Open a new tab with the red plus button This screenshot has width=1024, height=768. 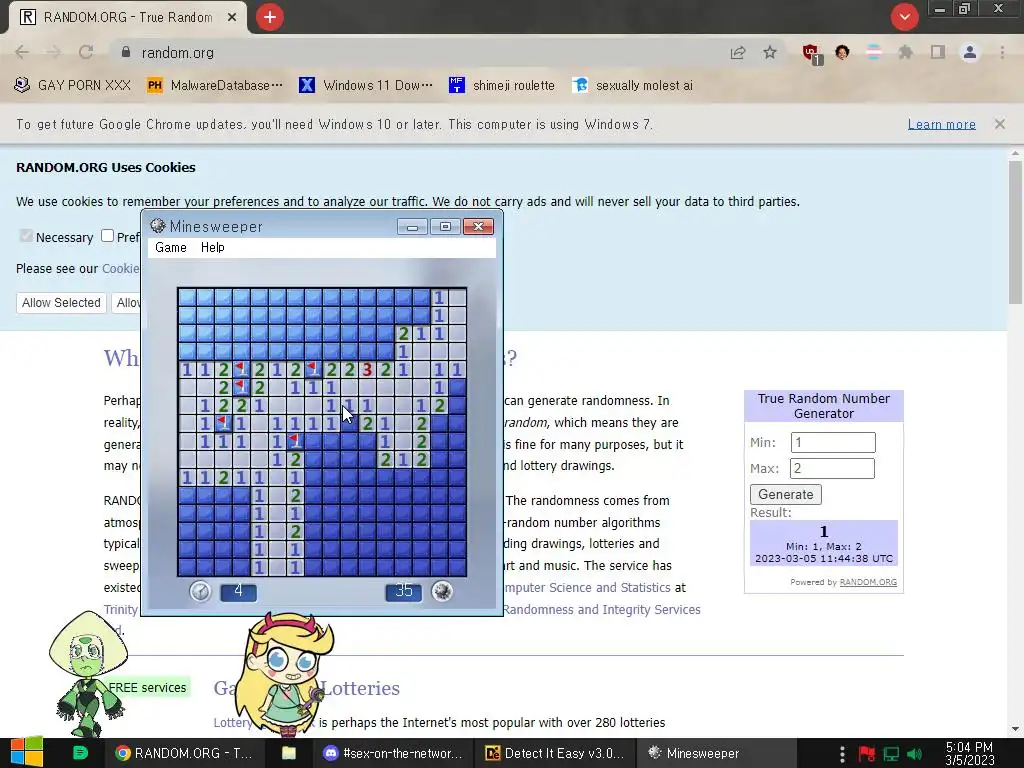pos(270,18)
